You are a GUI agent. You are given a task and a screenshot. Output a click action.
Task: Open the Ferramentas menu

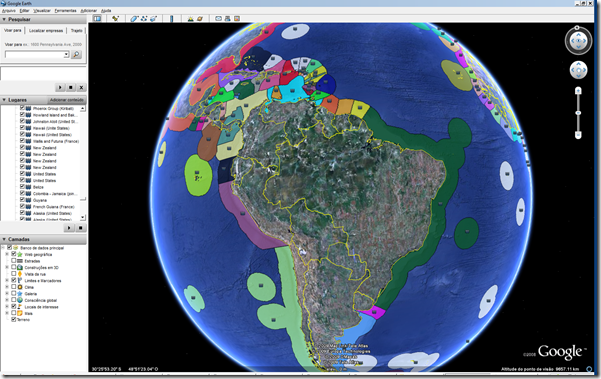point(65,11)
